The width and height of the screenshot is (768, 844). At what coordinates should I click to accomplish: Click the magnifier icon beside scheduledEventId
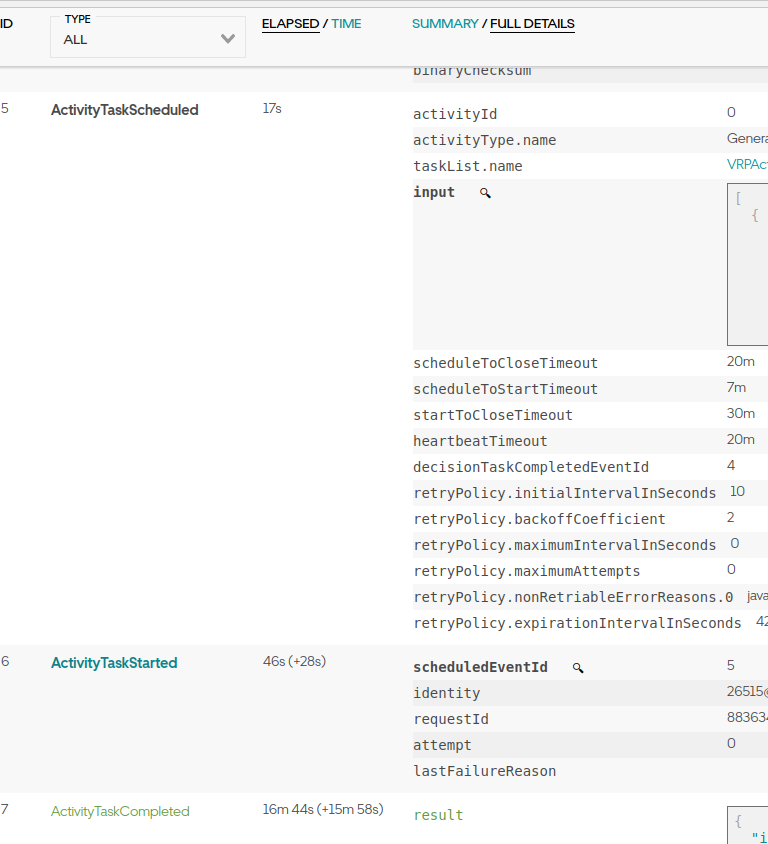577,666
